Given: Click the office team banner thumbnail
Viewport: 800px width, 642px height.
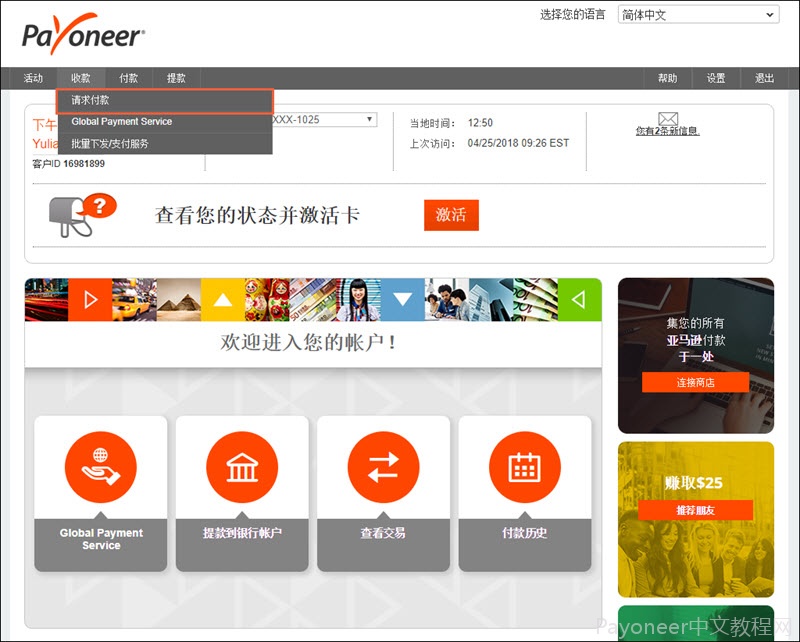Looking at the screenshot, I should click(447, 300).
